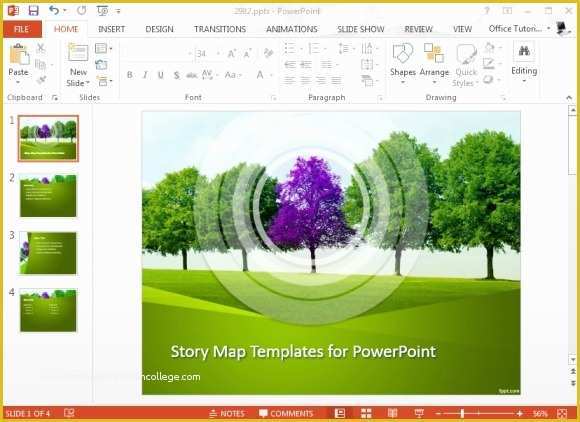Decrease list indent level icon
This screenshot has width=580, height=422.
[x=290, y=65]
